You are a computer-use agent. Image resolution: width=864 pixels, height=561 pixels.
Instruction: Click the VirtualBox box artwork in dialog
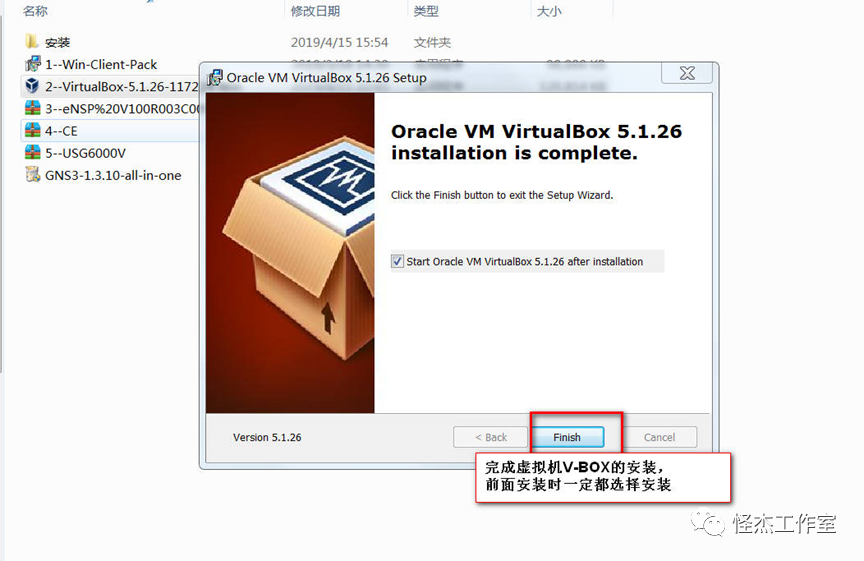(x=290, y=253)
